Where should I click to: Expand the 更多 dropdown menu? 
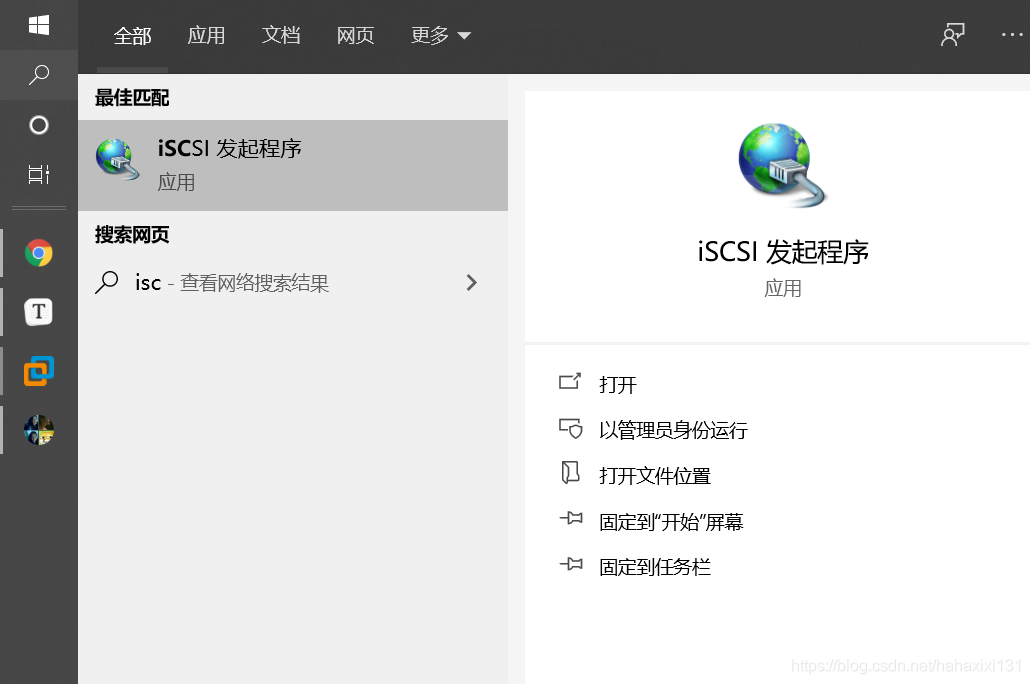(440, 36)
